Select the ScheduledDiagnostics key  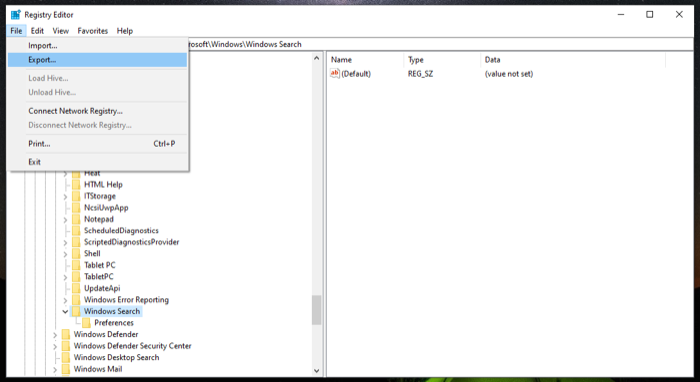(x=121, y=231)
